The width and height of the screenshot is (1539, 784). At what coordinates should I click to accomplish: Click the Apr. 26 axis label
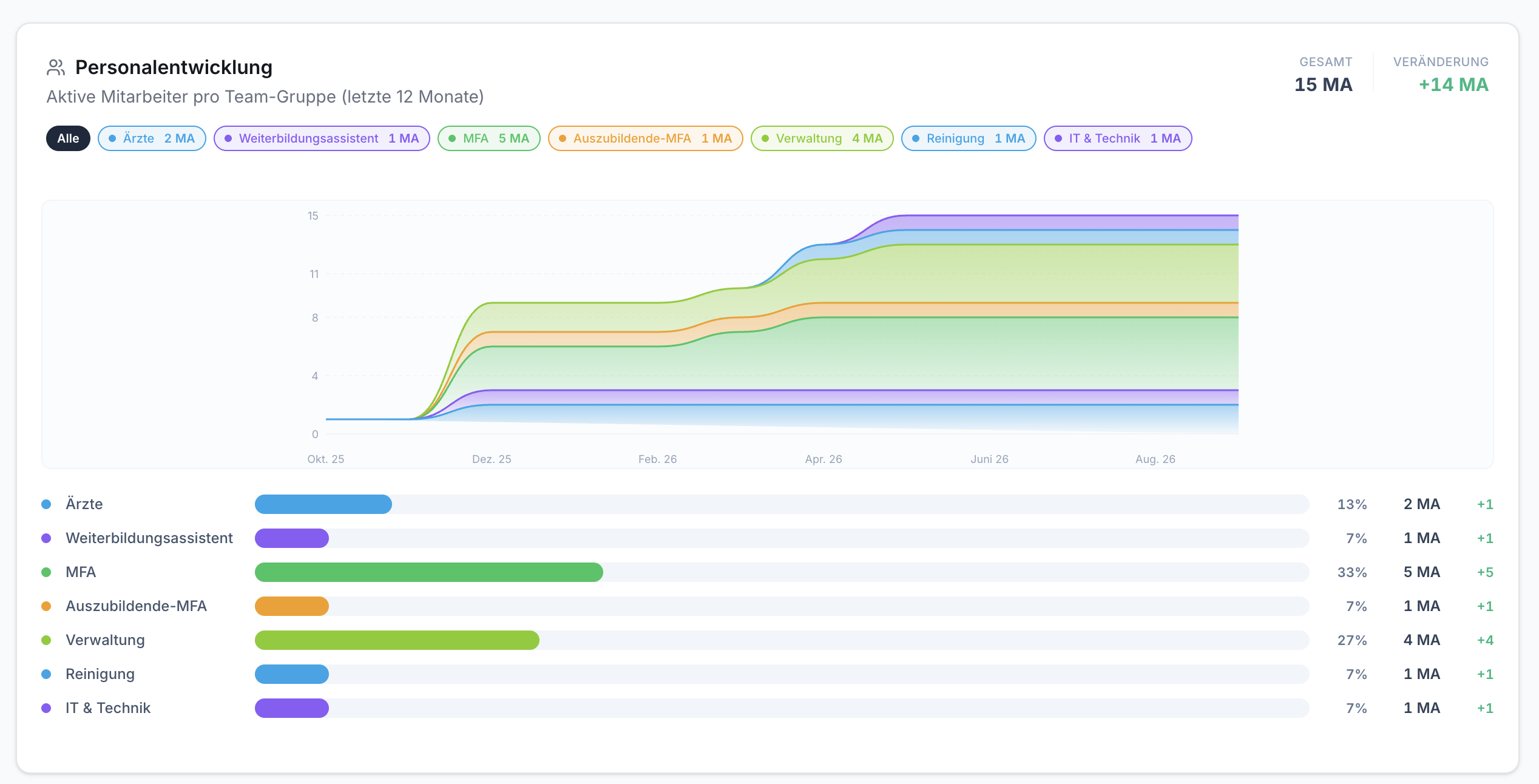coord(824,459)
